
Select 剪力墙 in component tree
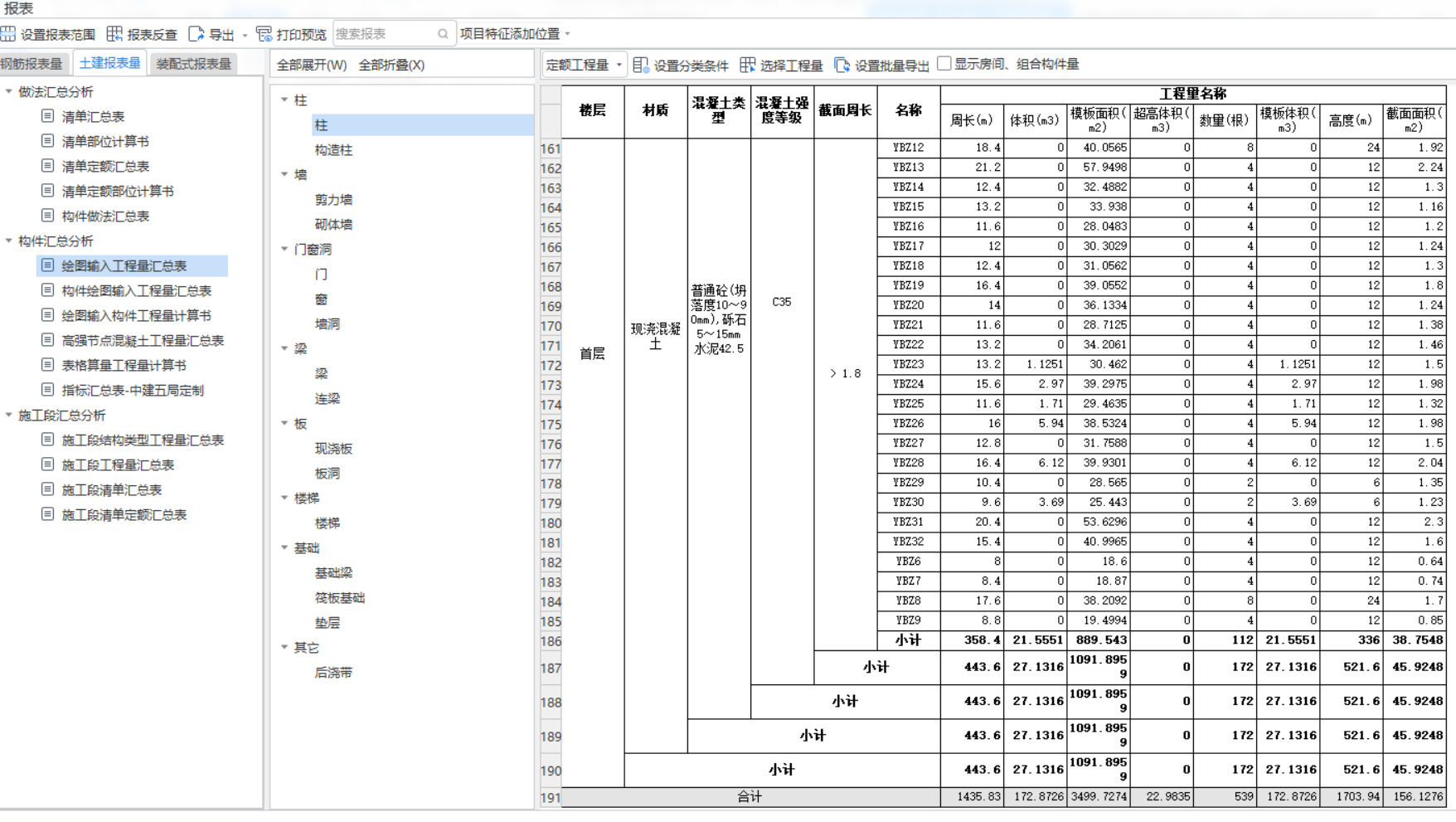pos(333,199)
